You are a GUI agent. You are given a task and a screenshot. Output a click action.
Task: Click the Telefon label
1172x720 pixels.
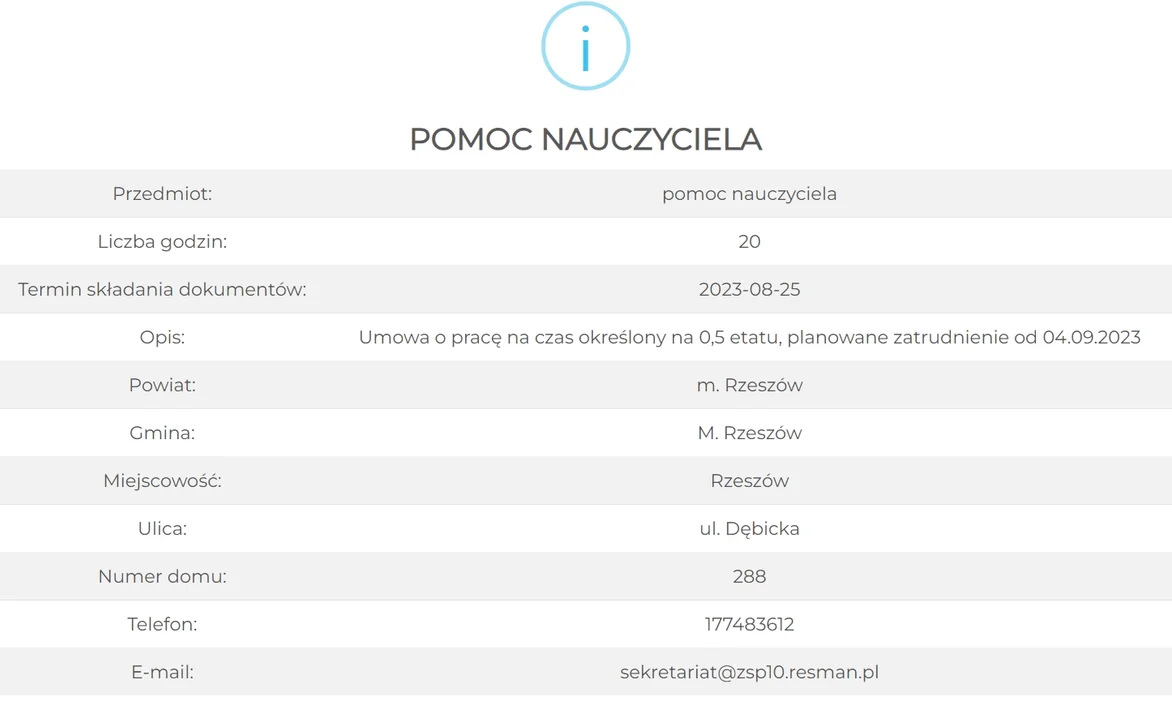(x=162, y=624)
